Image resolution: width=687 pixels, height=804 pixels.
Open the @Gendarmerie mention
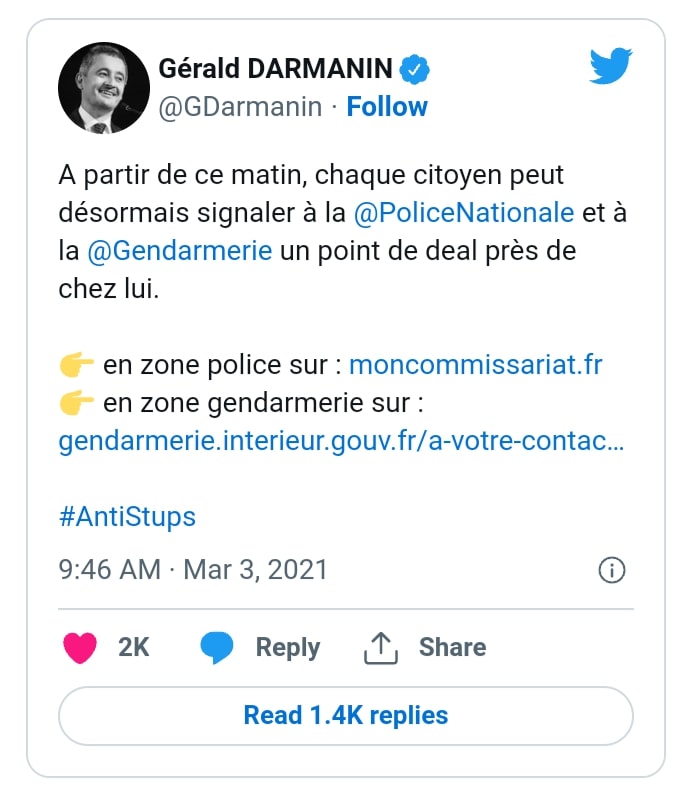pos(180,250)
